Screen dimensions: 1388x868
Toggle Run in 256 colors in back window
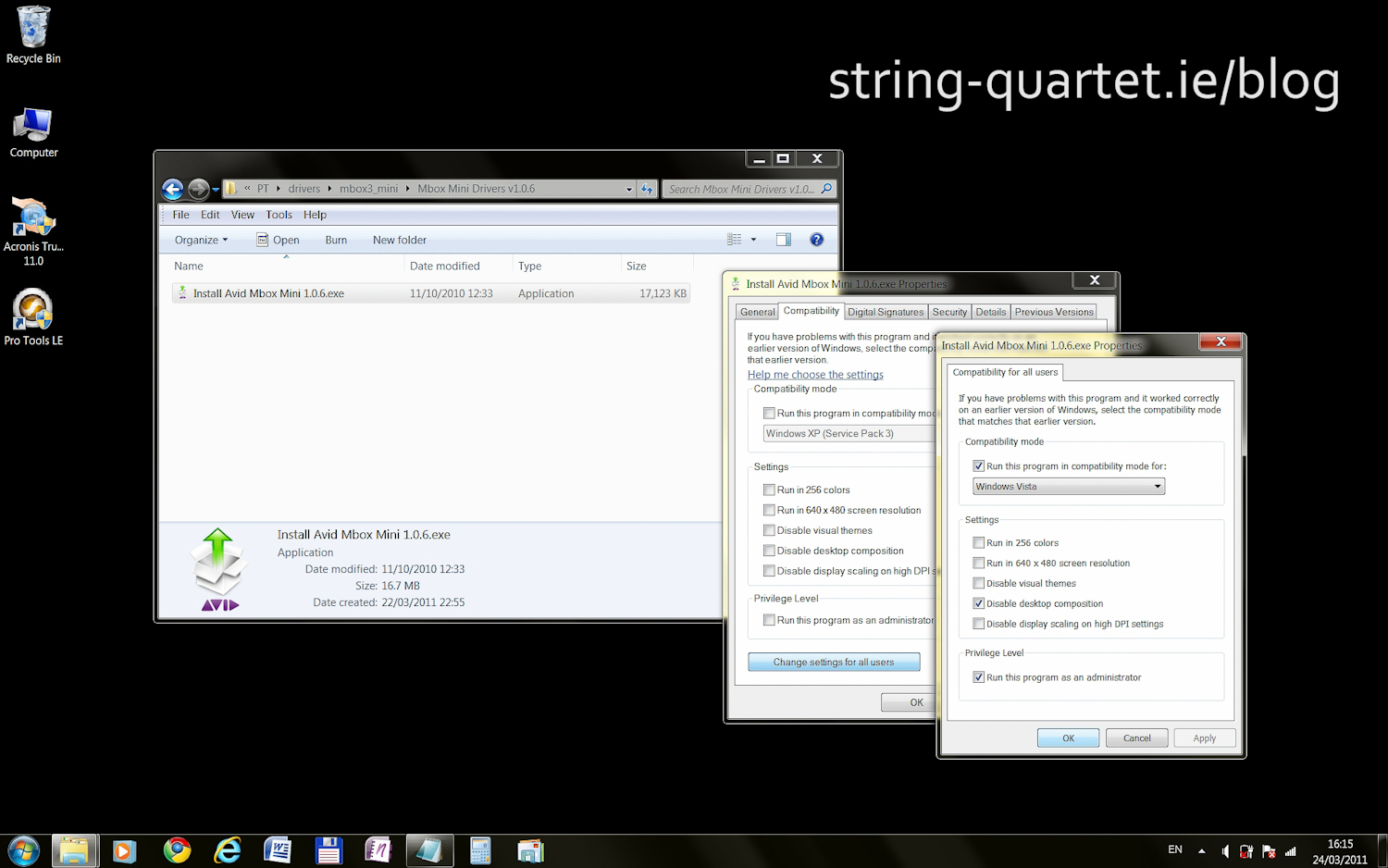769,490
